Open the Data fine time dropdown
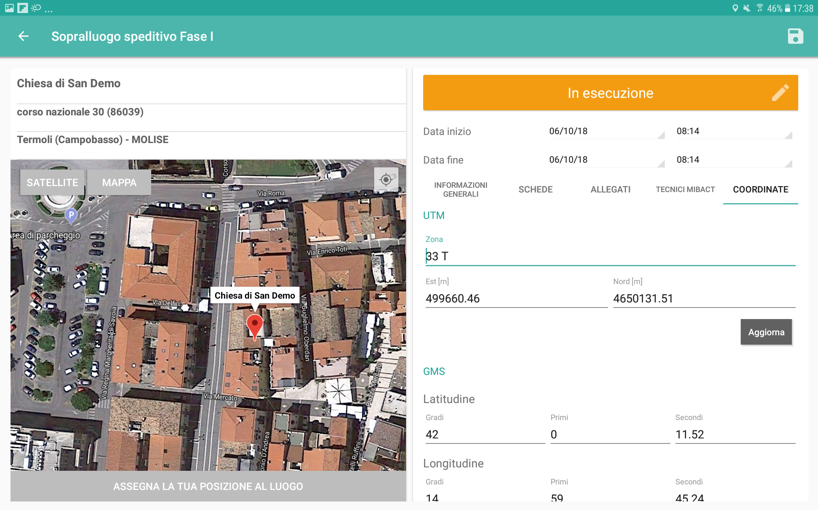This screenshot has width=818, height=510. (x=732, y=160)
